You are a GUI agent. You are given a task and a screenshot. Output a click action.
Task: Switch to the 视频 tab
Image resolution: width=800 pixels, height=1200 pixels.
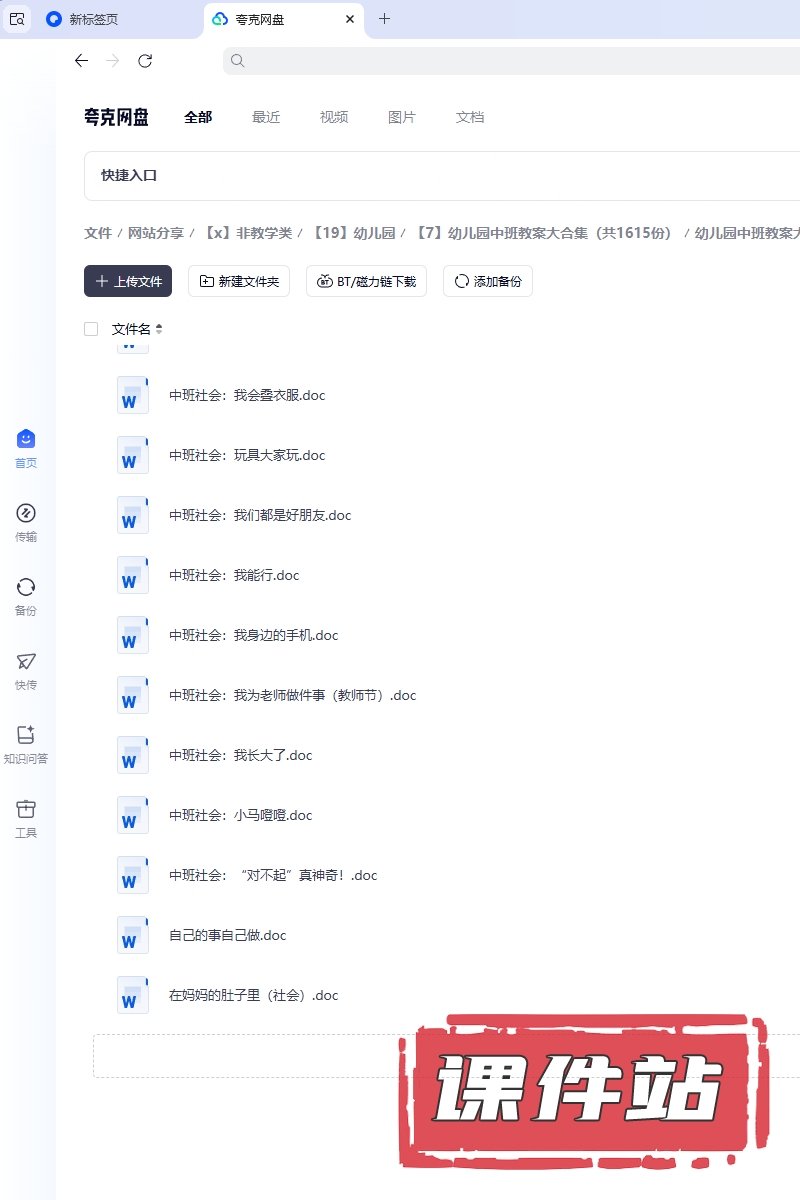pos(334,117)
